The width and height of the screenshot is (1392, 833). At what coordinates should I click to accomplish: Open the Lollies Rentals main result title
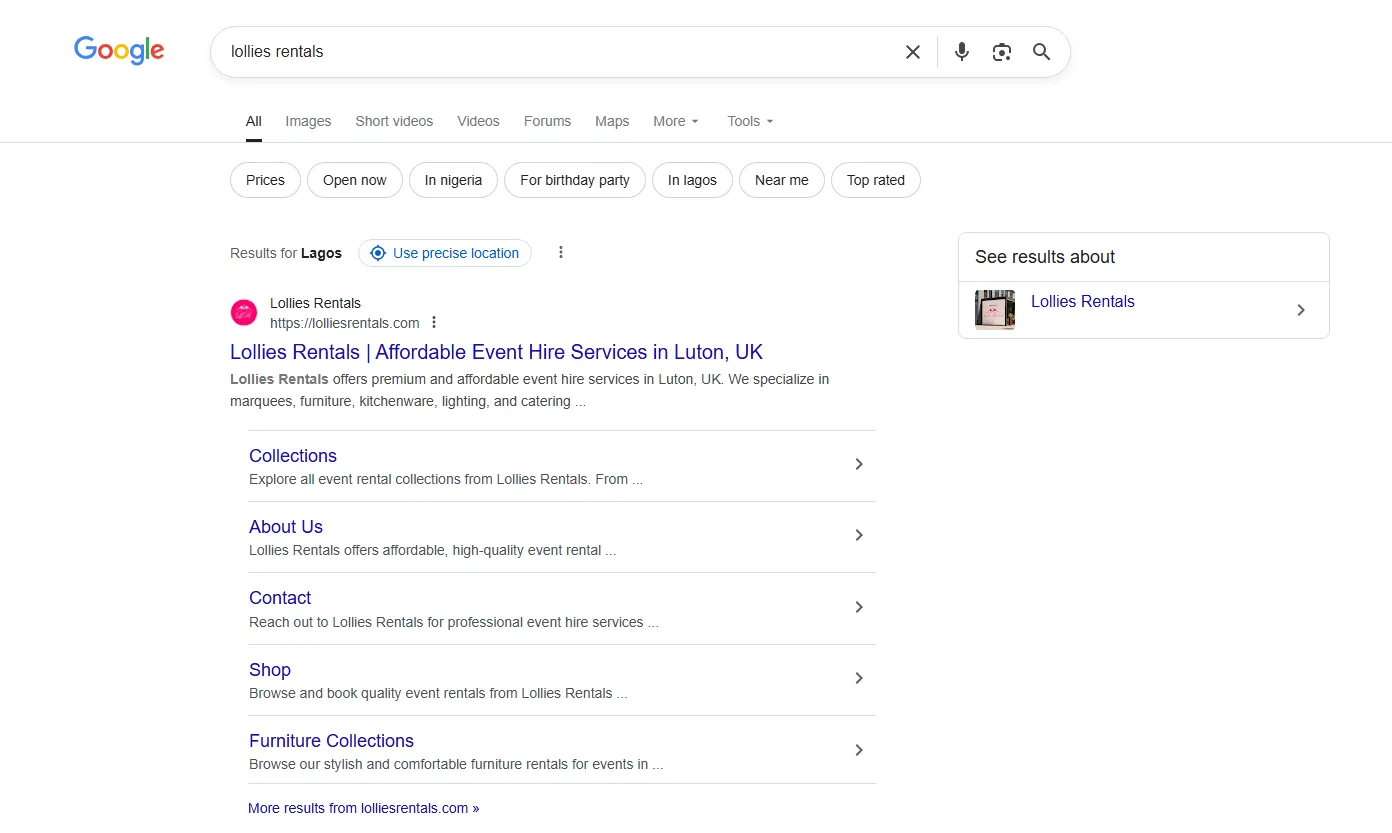(x=496, y=352)
